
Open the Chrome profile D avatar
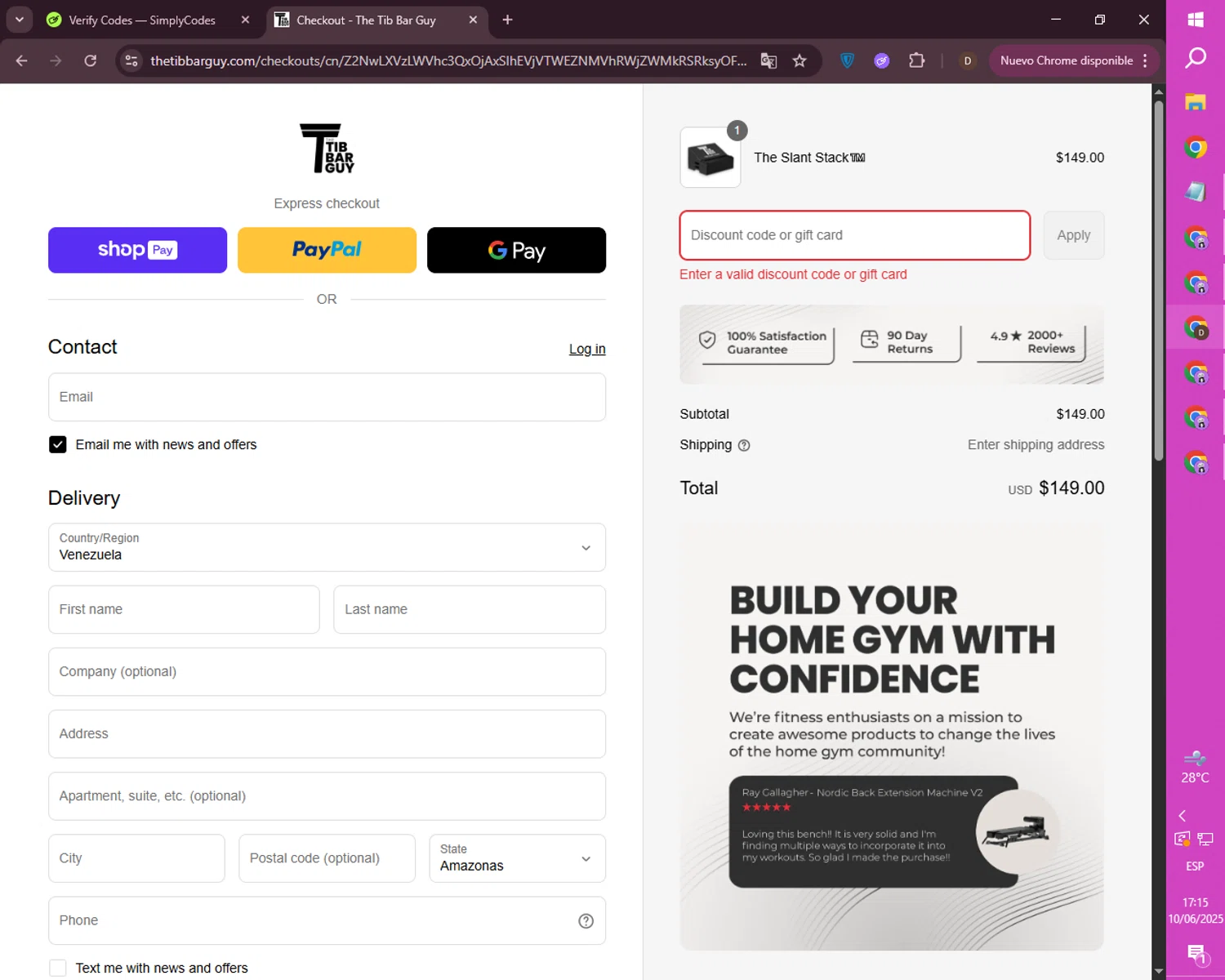click(968, 60)
